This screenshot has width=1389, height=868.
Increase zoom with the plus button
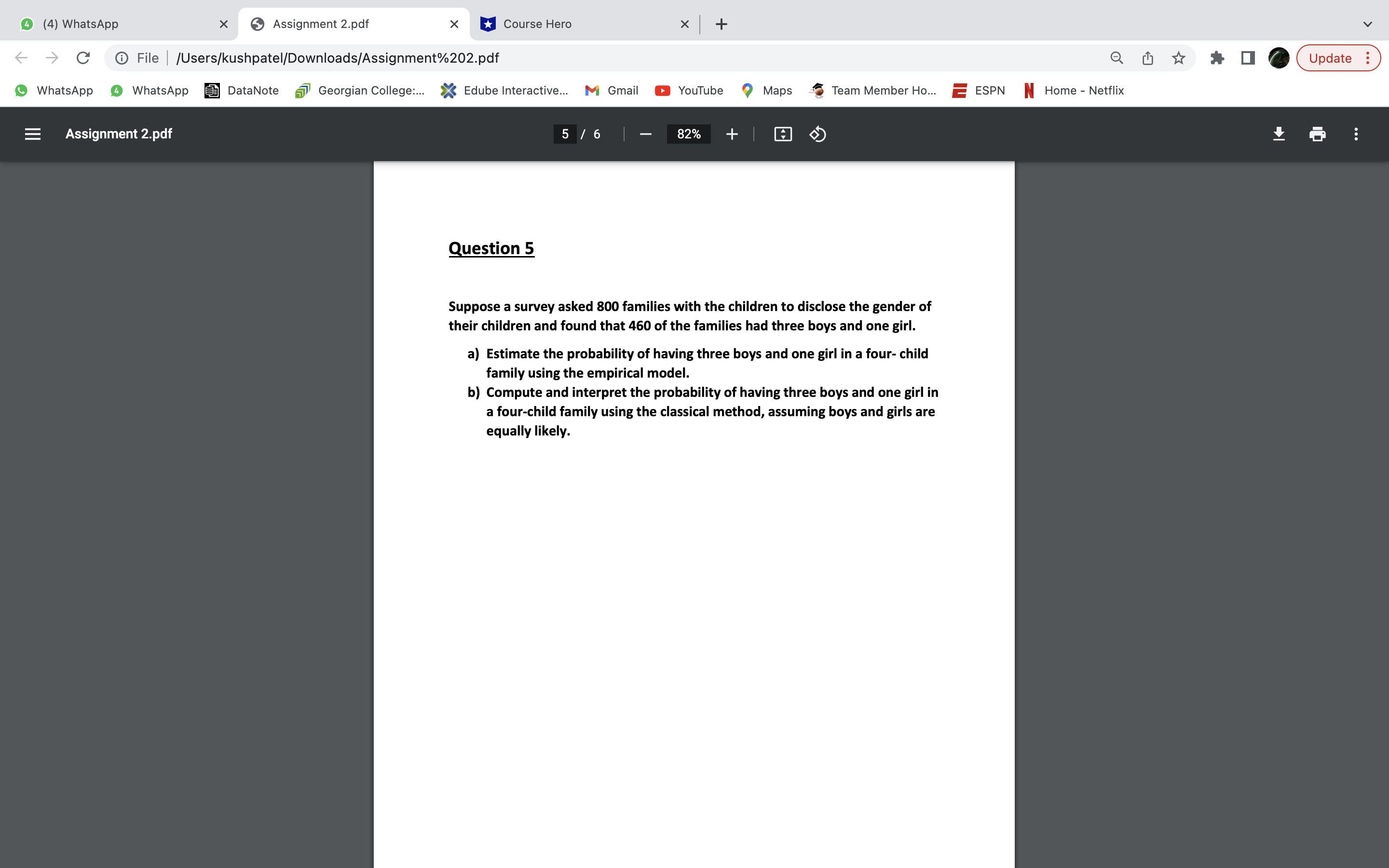coord(732,134)
